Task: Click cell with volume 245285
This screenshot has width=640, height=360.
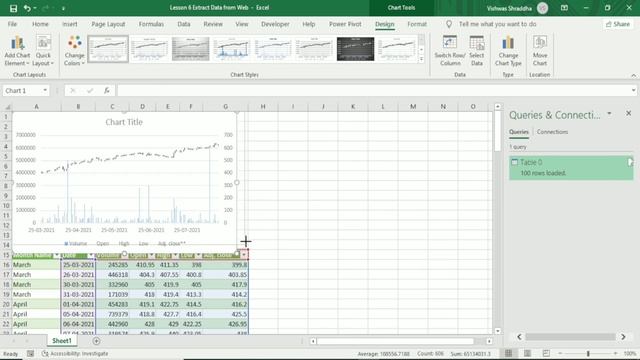Action: (x=112, y=265)
